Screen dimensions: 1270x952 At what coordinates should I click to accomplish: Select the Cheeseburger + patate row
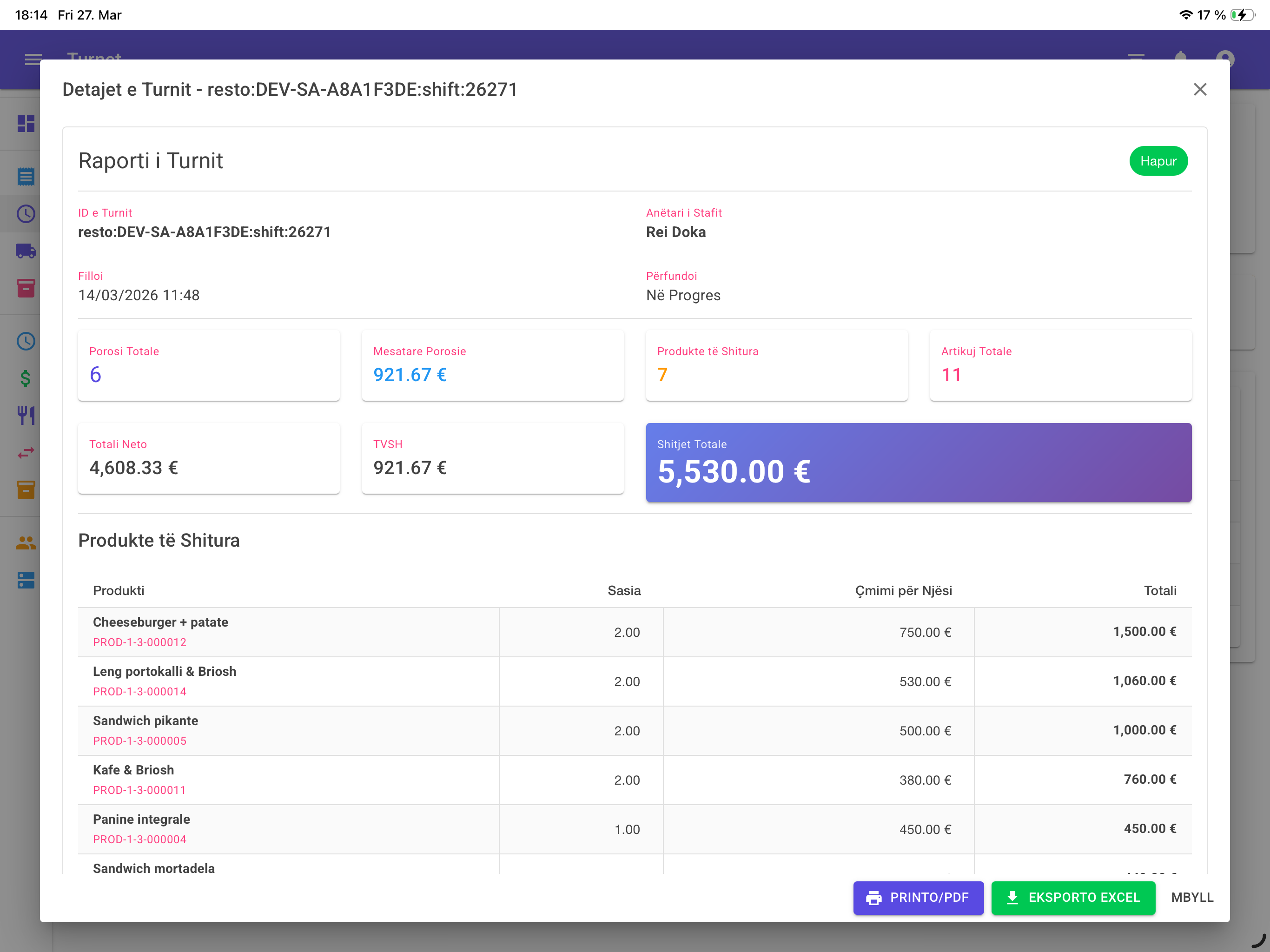tap(635, 632)
